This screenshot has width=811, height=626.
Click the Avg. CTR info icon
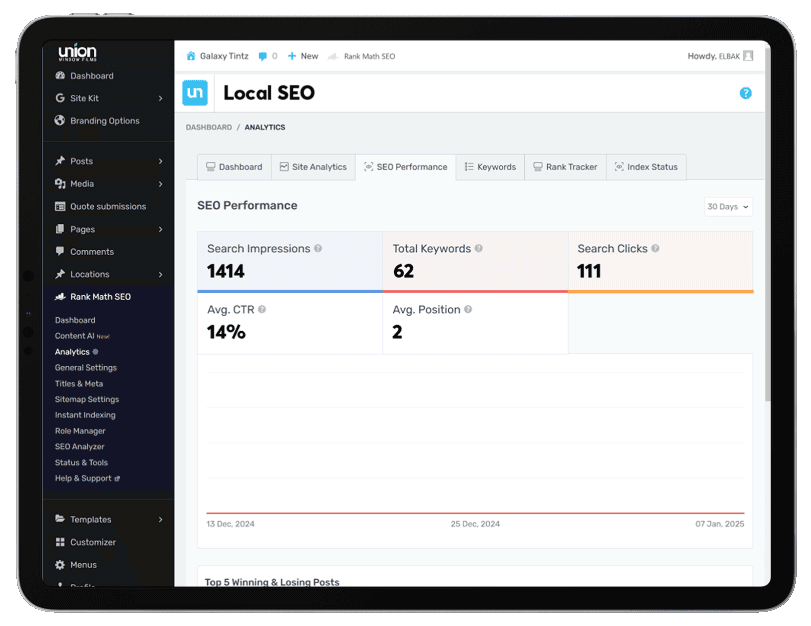[262, 309]
